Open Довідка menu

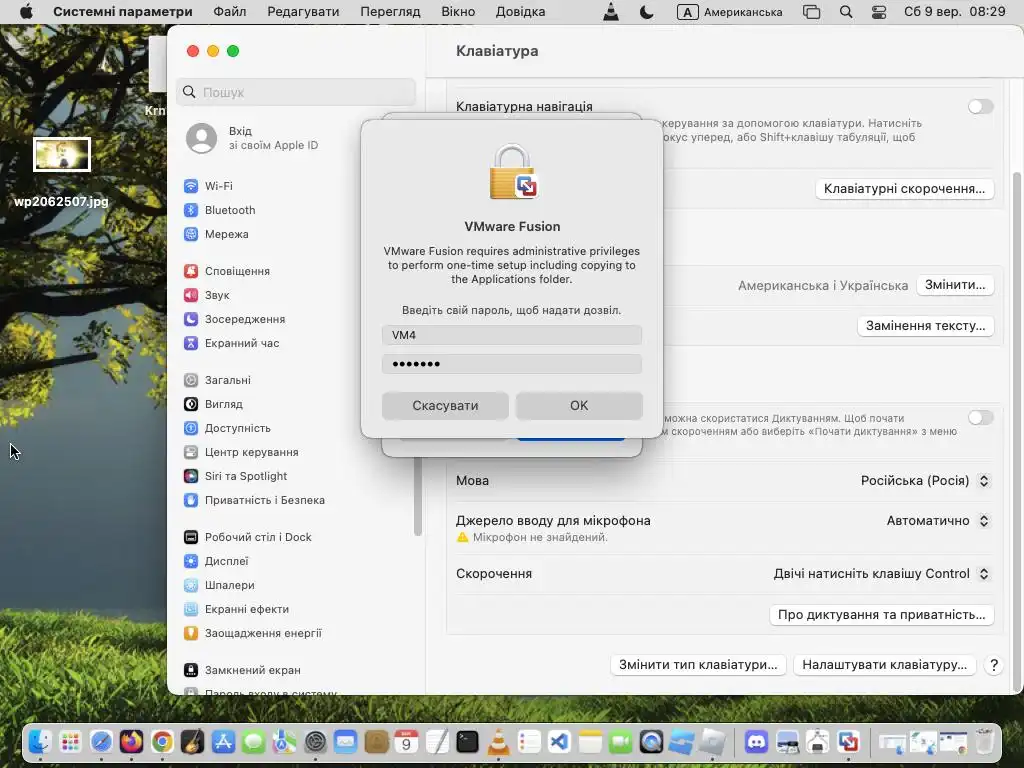point(520,12)
